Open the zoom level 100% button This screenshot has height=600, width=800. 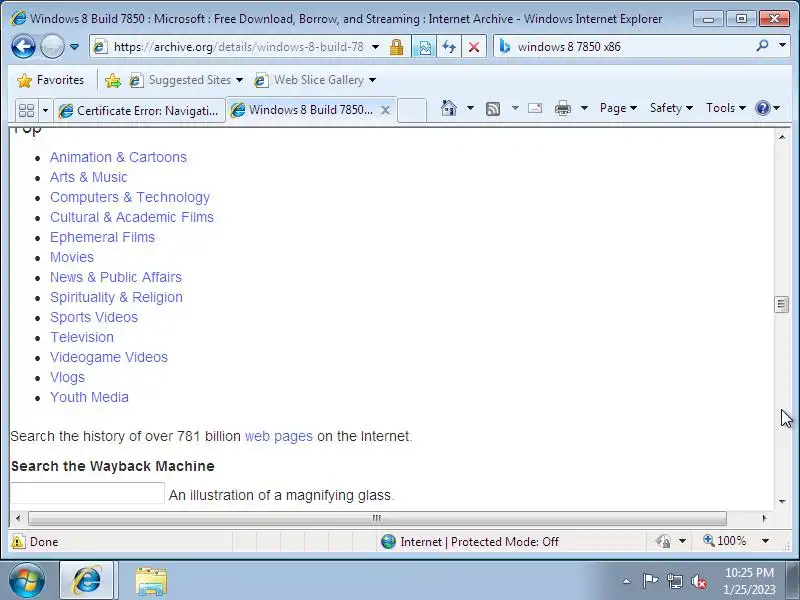(x=725, y=541)
